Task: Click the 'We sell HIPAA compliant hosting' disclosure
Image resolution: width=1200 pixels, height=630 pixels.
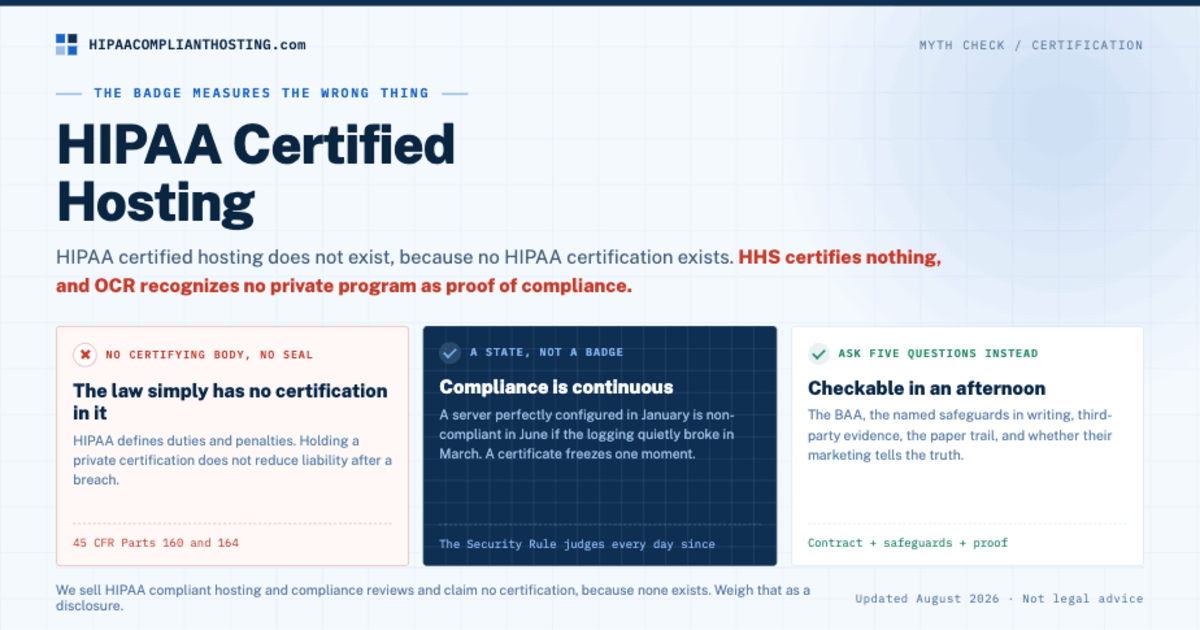Action: click(433, 598)
